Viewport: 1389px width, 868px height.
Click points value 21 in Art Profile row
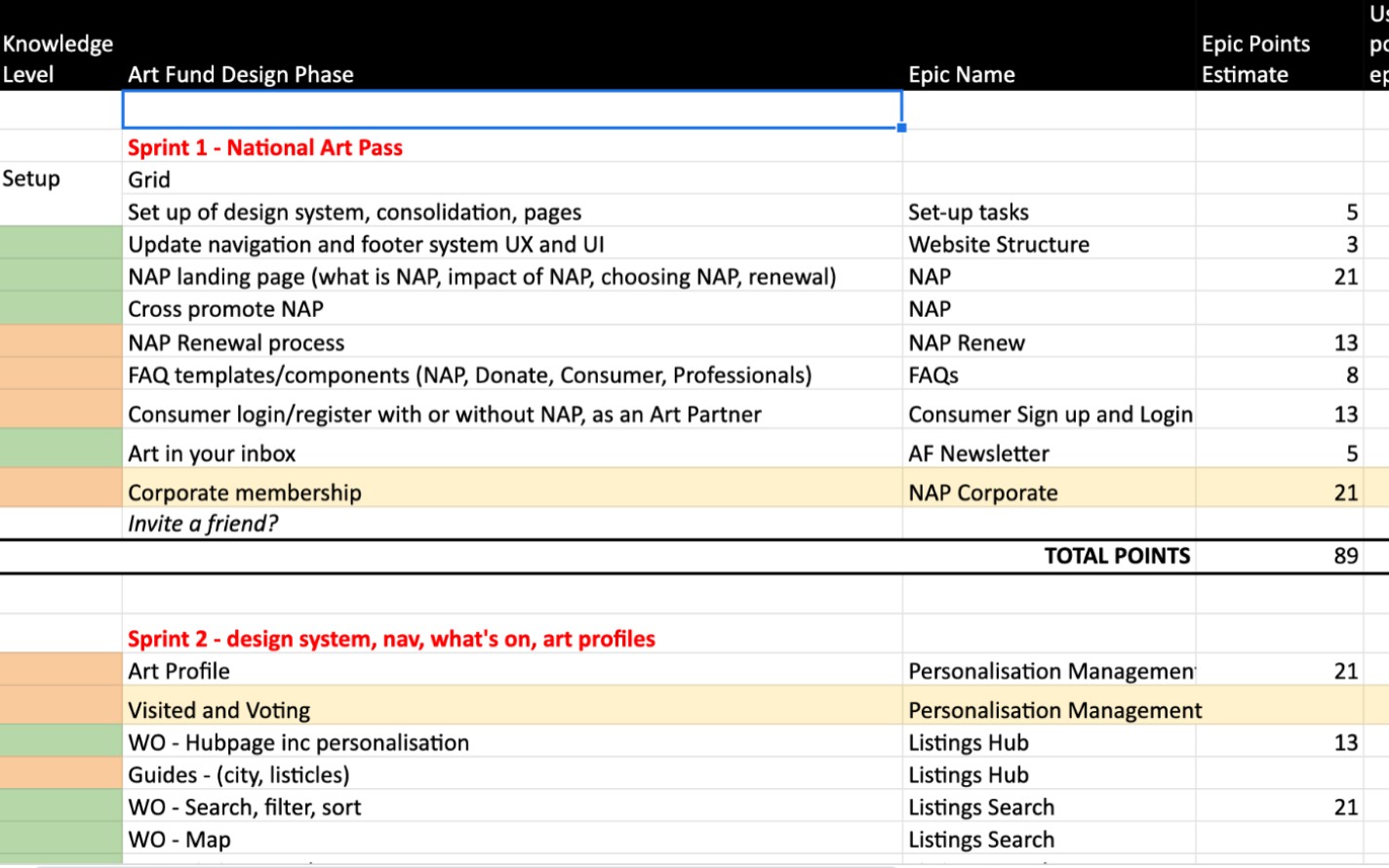click(x=1280, y=670)
